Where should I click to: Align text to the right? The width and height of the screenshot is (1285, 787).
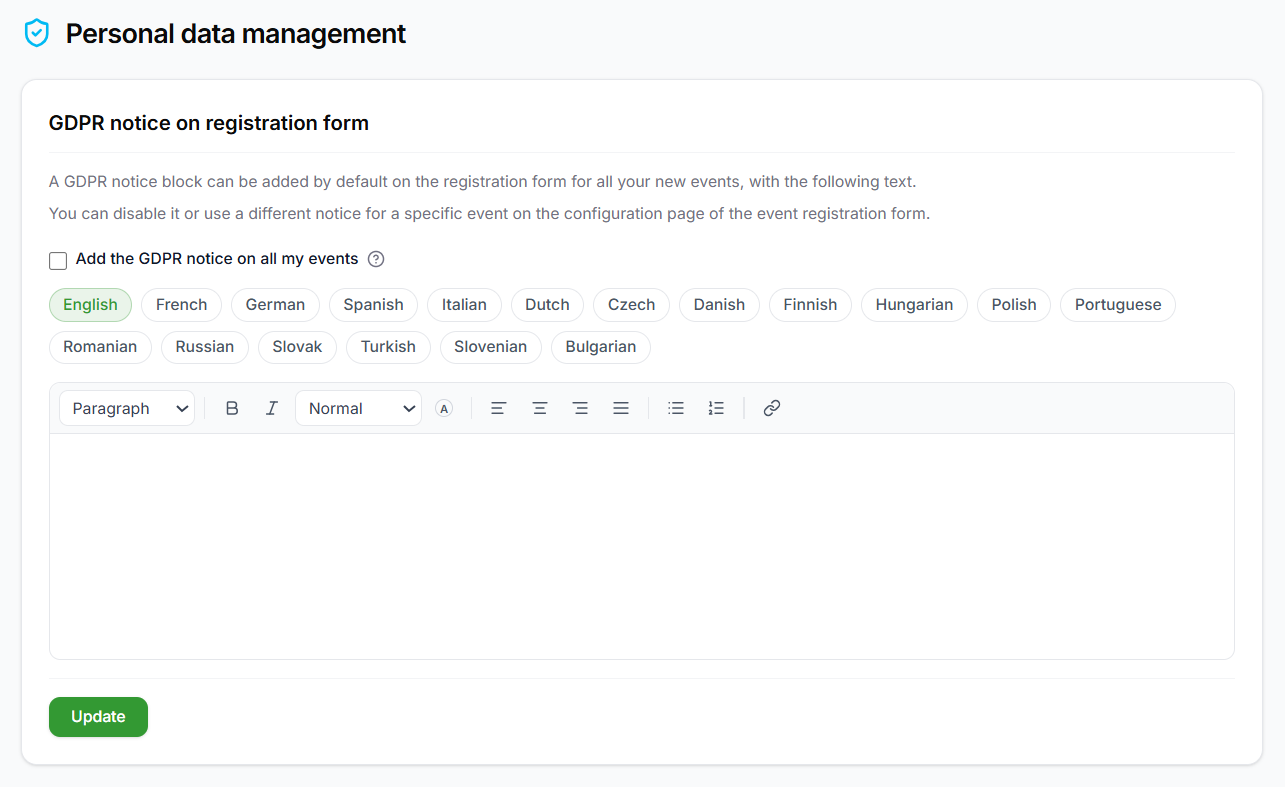(x=580, y=408)
